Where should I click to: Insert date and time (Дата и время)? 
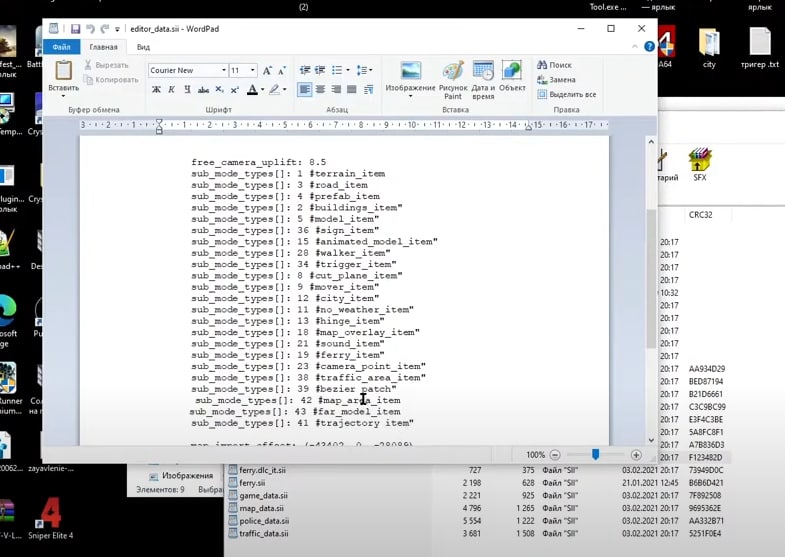click(x=483, y=80)
